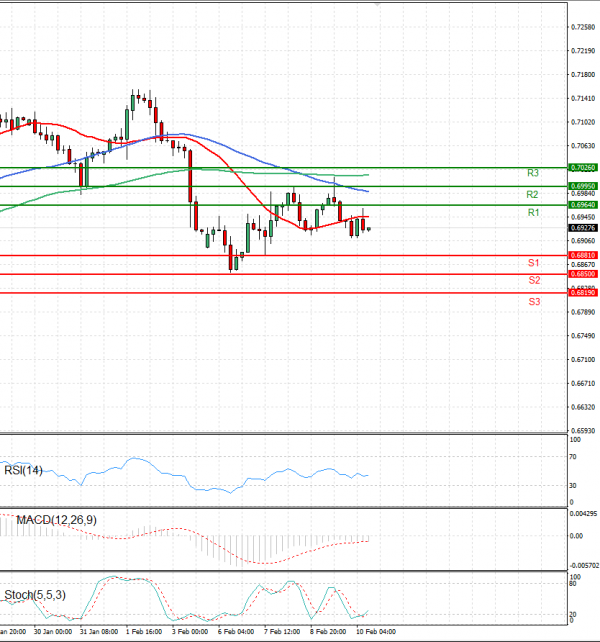Screen dimensions: 600x642
Task: Click the 0.71410 price axis value
Action: coord(583,98)
